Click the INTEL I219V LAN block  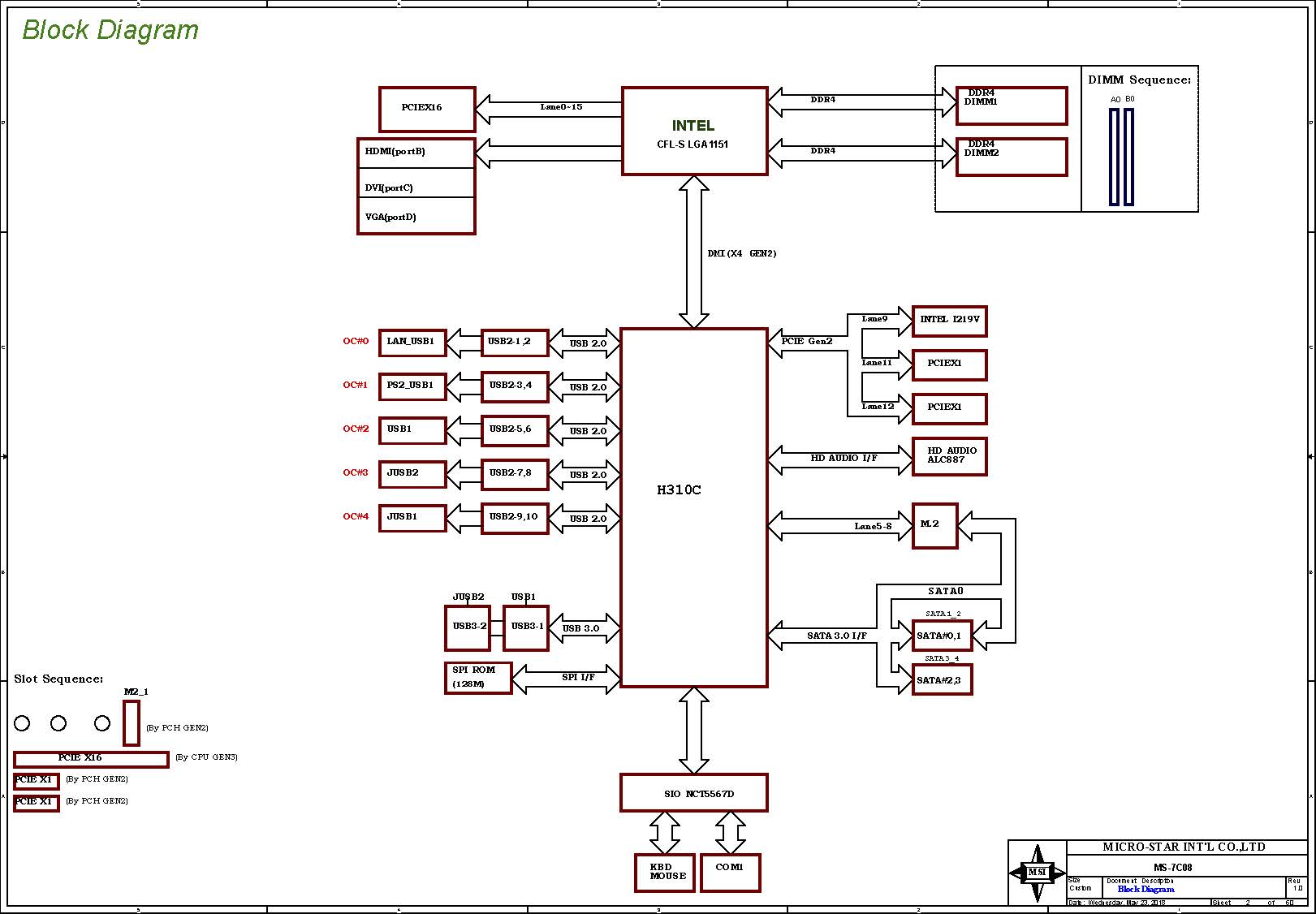pyautogui.click(x=950, y=321)
